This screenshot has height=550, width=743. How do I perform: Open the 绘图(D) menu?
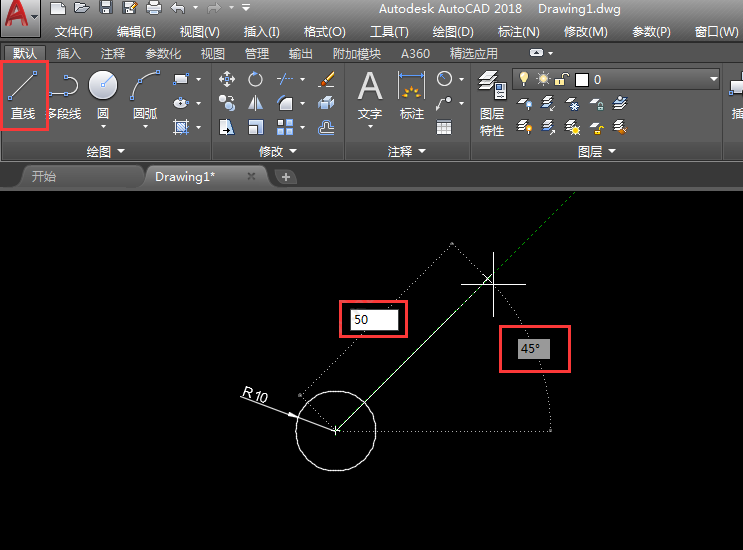tap(453, 32)
